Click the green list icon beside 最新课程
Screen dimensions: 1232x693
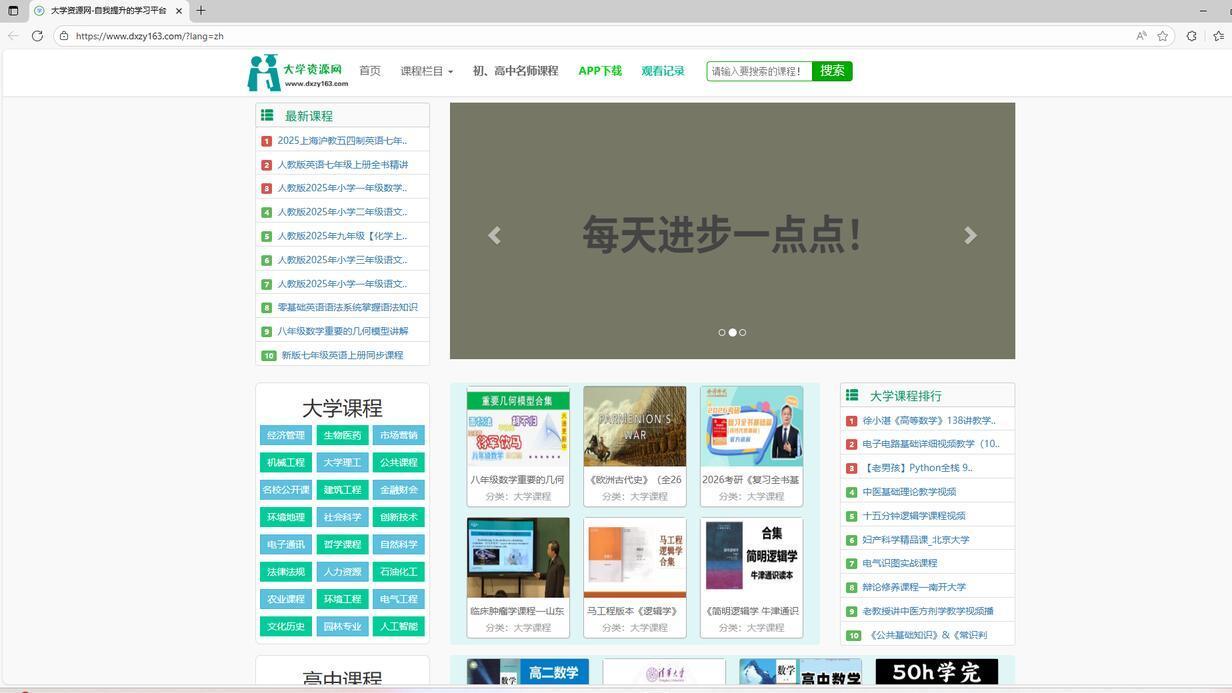(x=267, y=115)
